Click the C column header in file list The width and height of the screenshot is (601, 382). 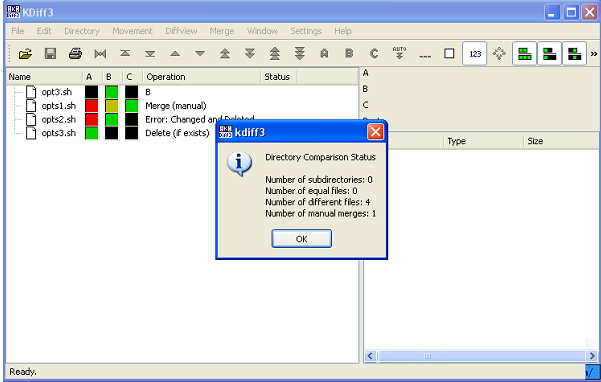133,77
